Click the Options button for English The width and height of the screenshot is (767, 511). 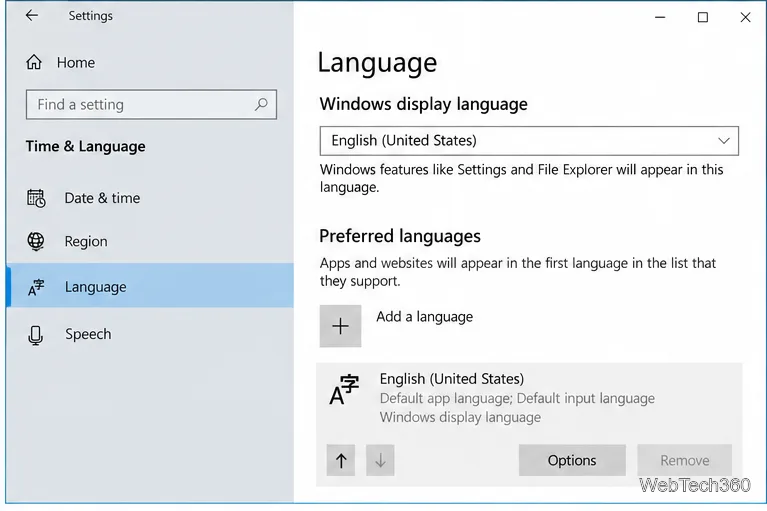[x=572, y=460]
